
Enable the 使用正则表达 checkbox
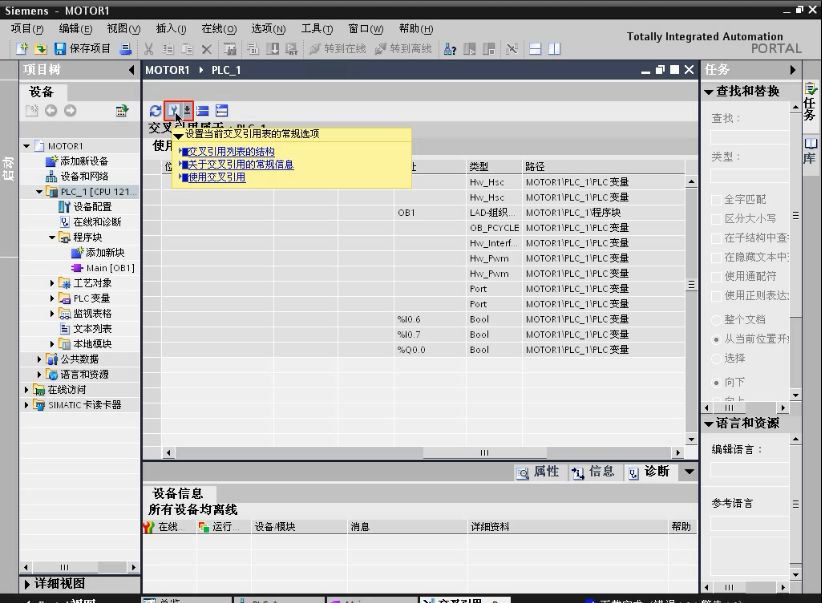(x=716, y=296)
